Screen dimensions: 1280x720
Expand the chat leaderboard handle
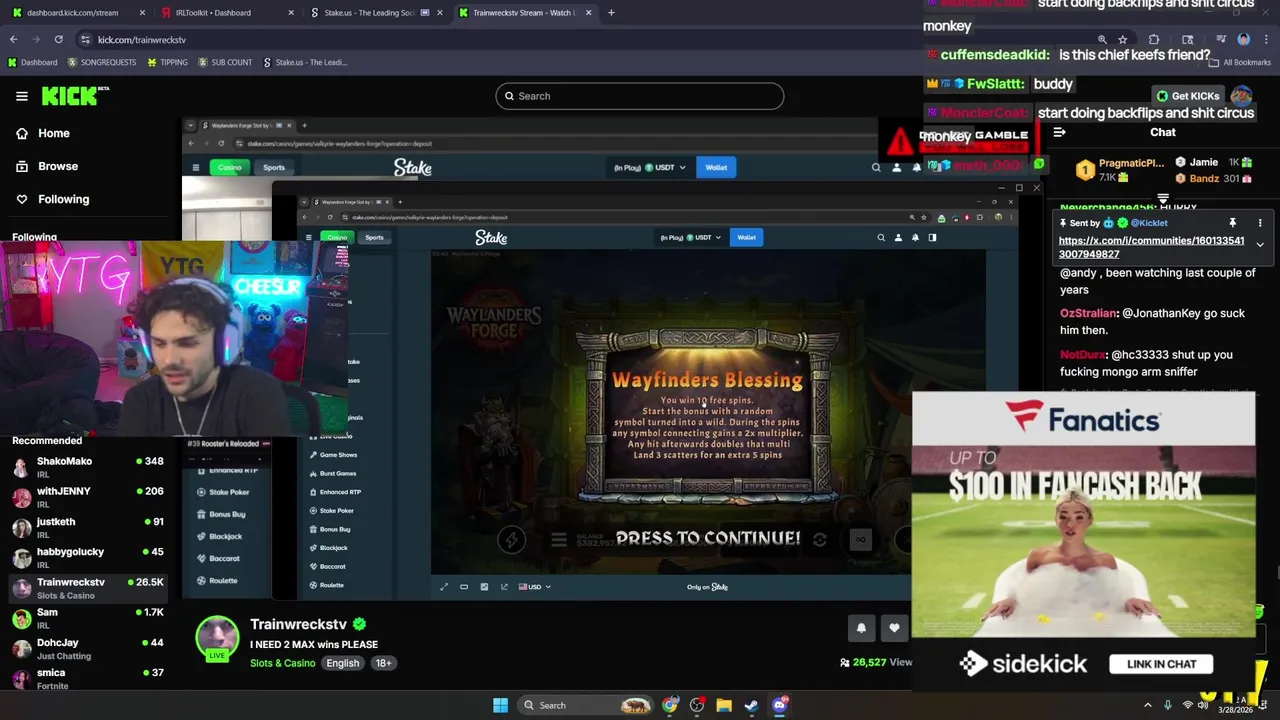(1163, 198)
